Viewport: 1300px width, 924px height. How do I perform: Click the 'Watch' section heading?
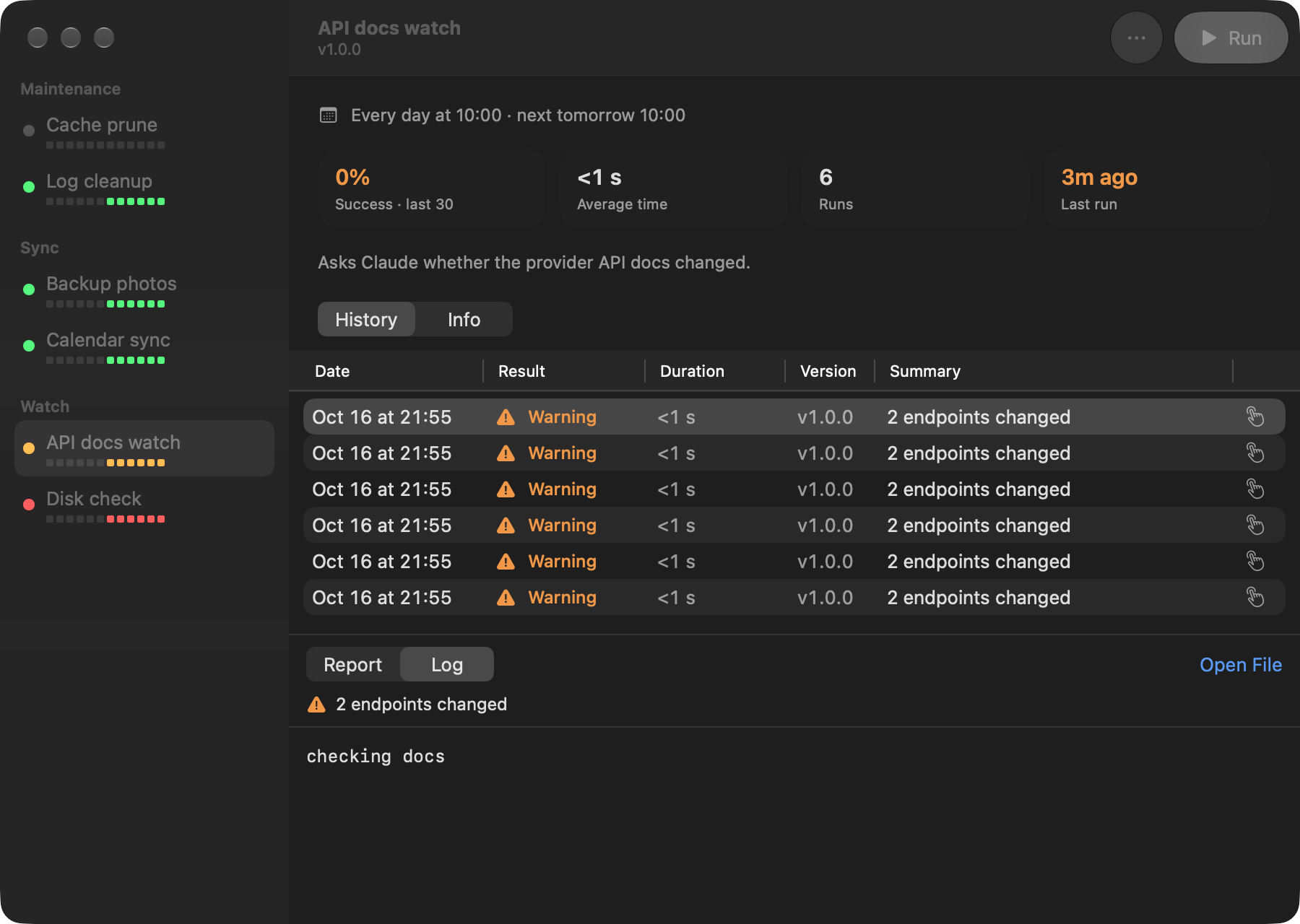tap(45, 406)
